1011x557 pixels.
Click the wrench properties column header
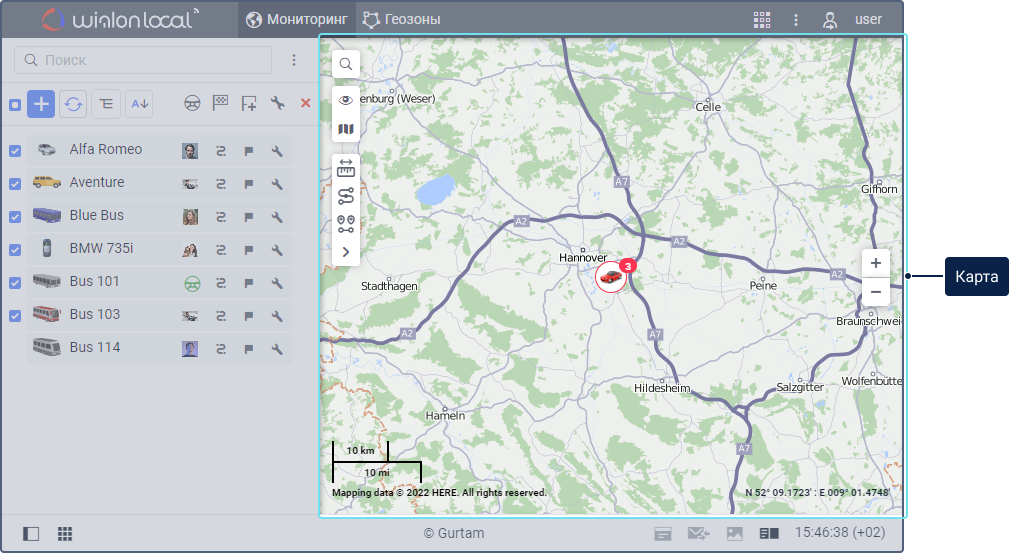(278, 103)
